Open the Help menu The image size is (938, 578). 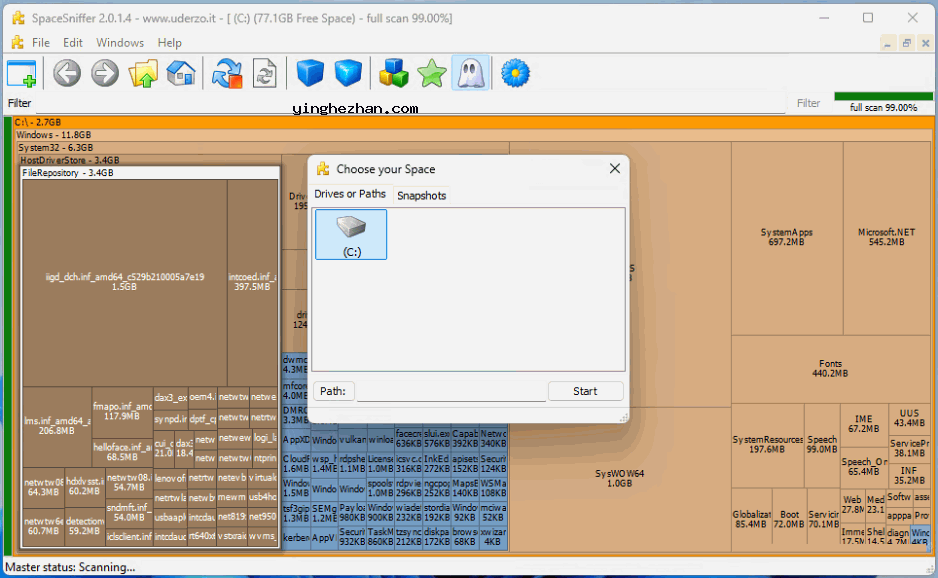click(169, 42)
